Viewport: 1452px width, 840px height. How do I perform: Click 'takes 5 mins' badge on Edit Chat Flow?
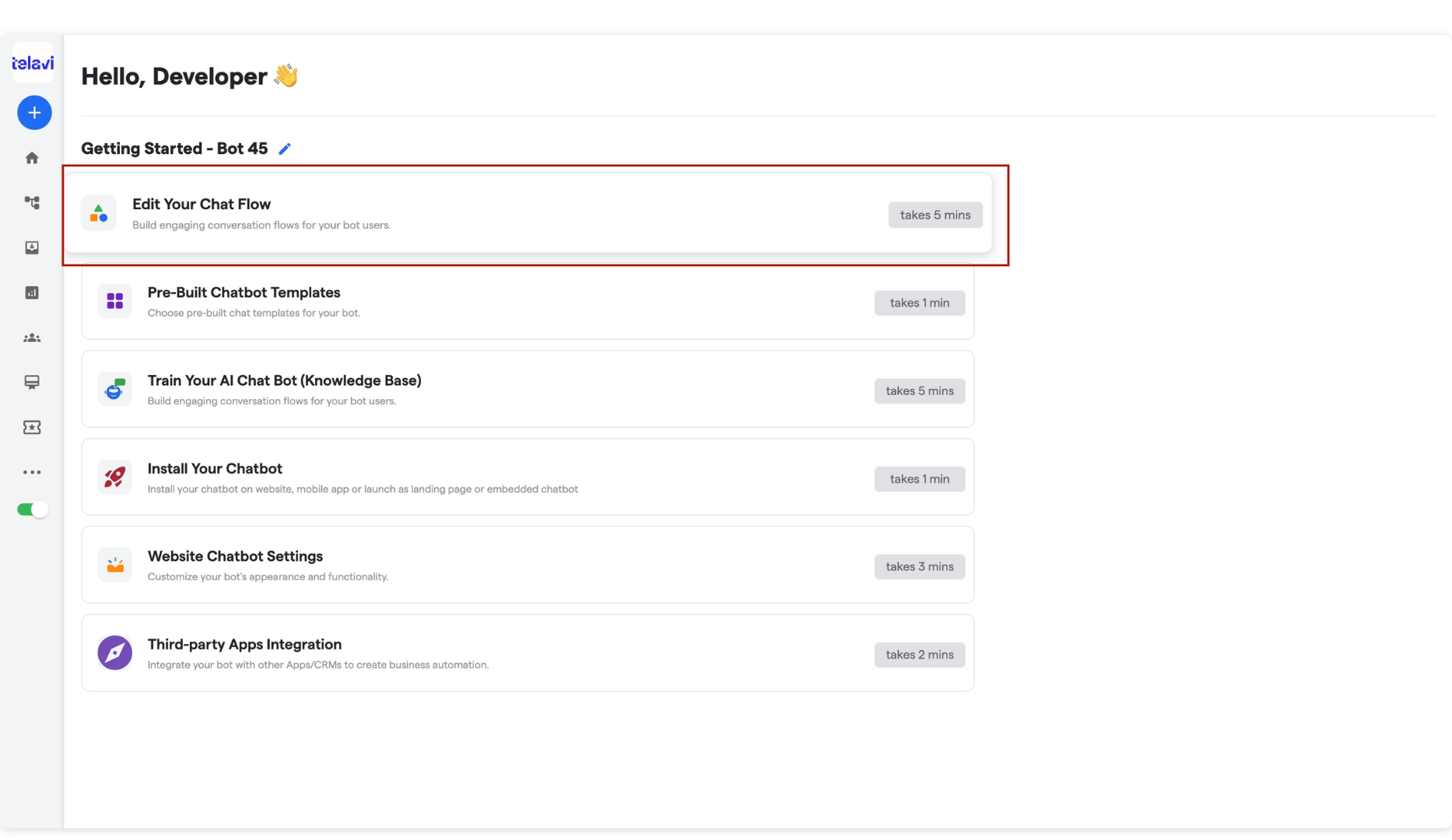[x=935, y=215]
